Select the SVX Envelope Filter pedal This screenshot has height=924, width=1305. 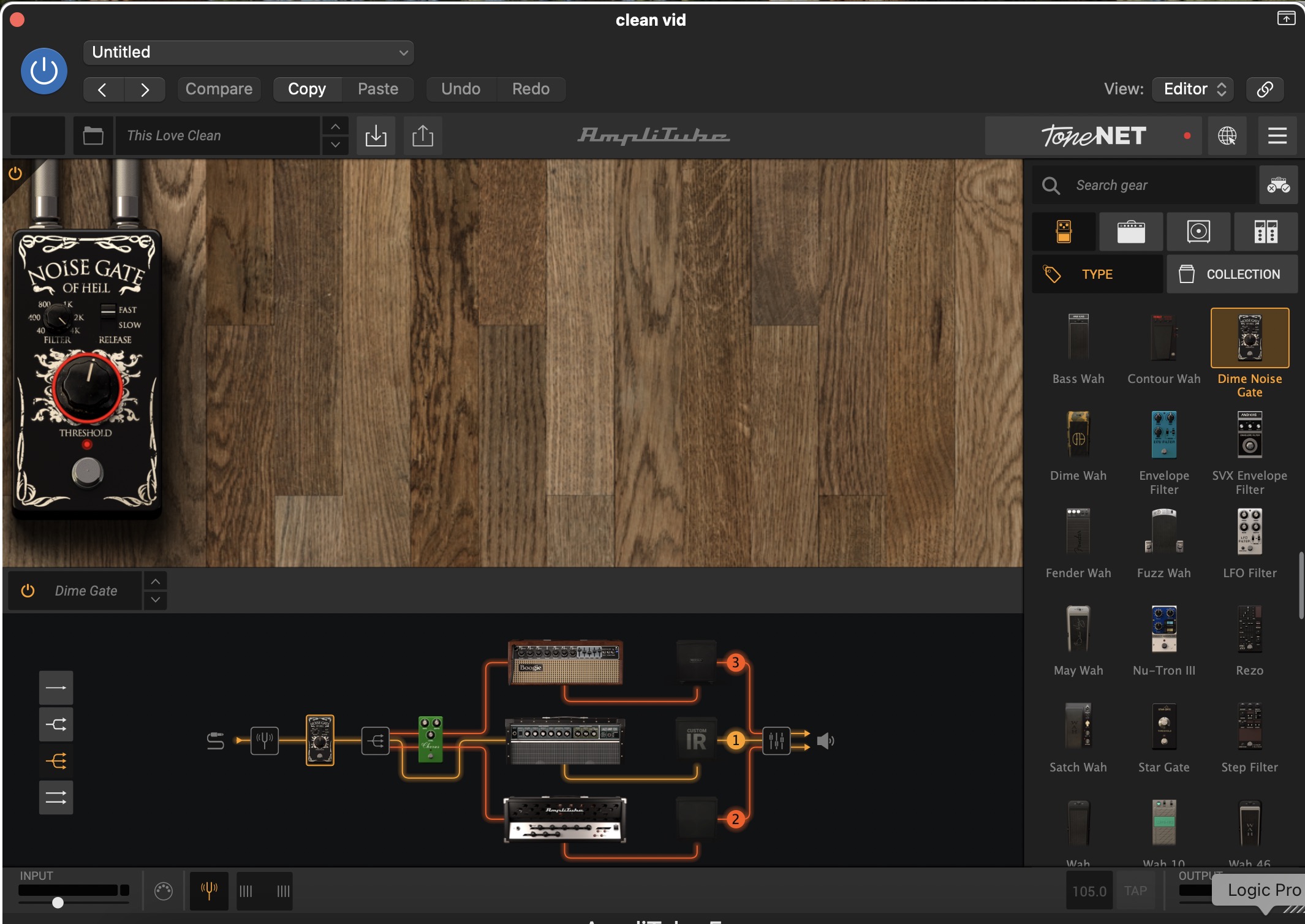(x=1250, y=453)
